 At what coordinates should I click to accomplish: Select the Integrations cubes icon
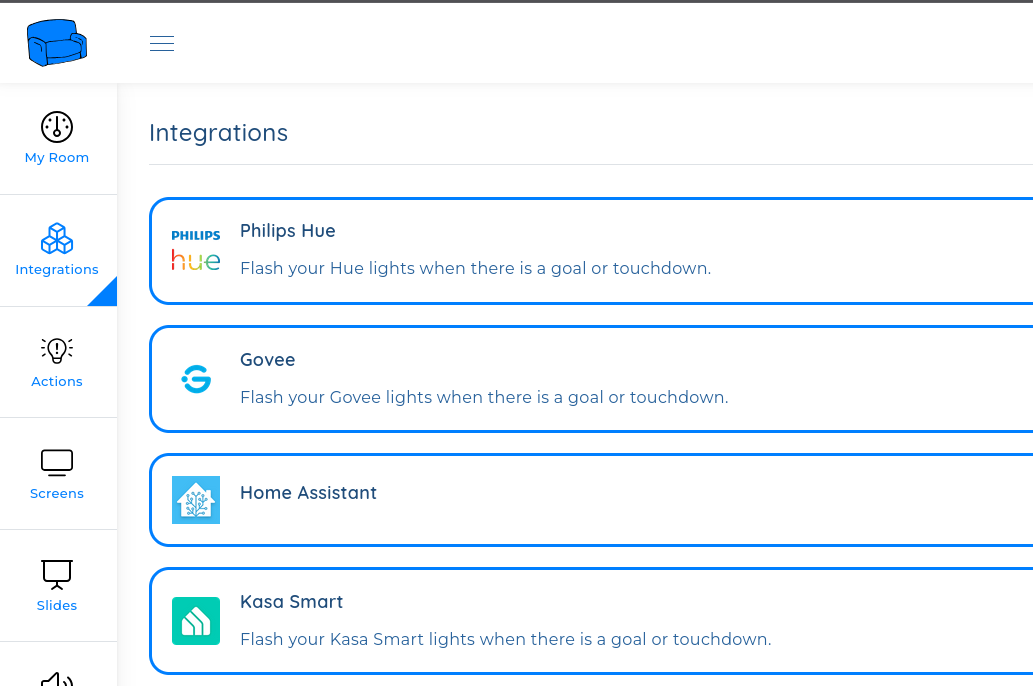57,239
